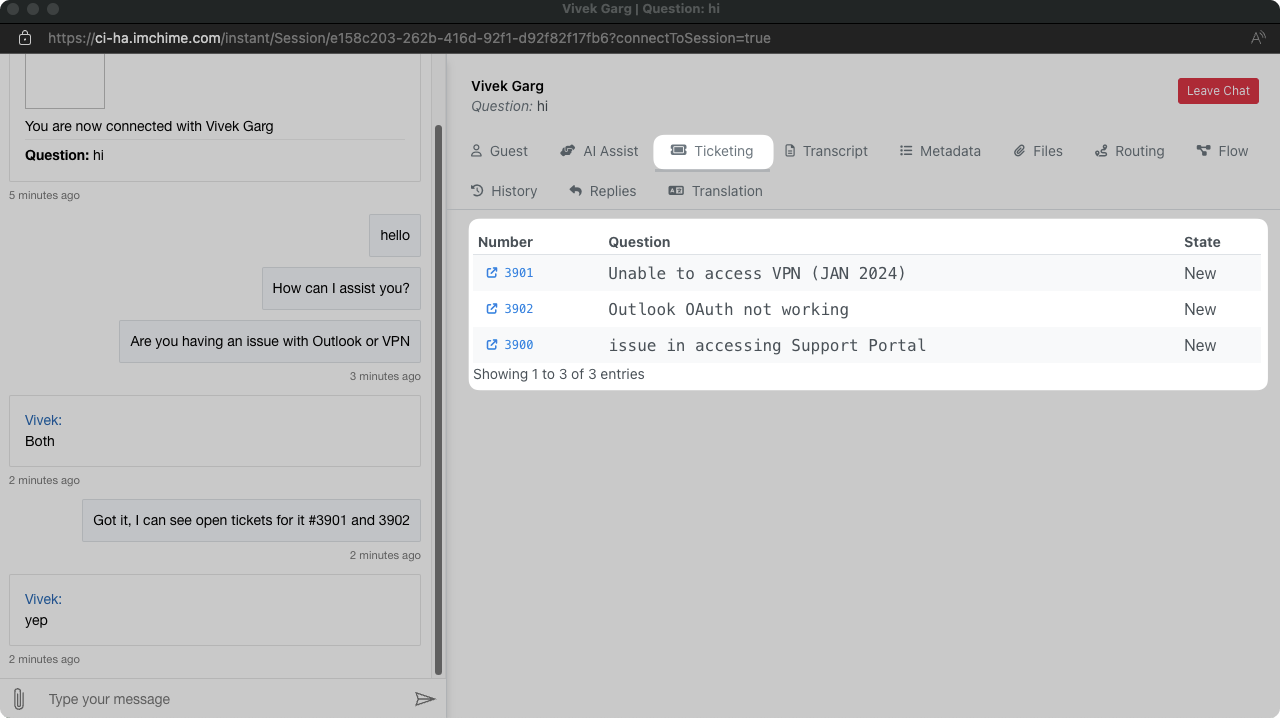The height and width of the screenshot is (718, 1280).
Task: Click the Leave Chat button
Action: click(1218, 91)
